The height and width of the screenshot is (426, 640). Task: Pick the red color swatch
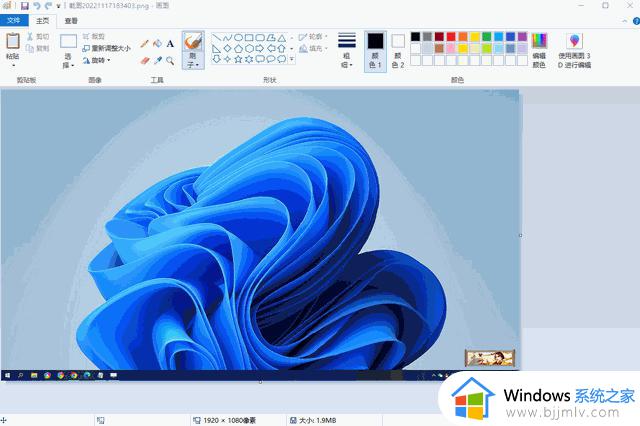[451, 37]
